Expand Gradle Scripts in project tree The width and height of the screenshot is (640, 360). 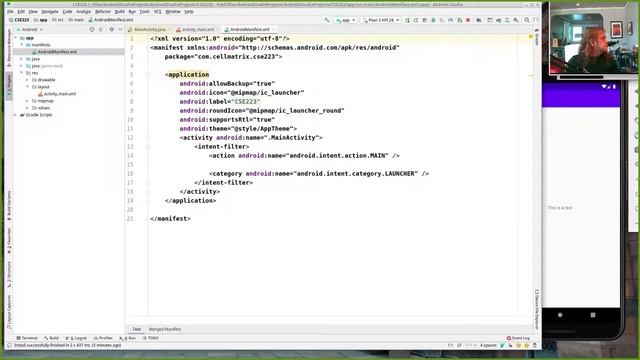coord(16,115)
